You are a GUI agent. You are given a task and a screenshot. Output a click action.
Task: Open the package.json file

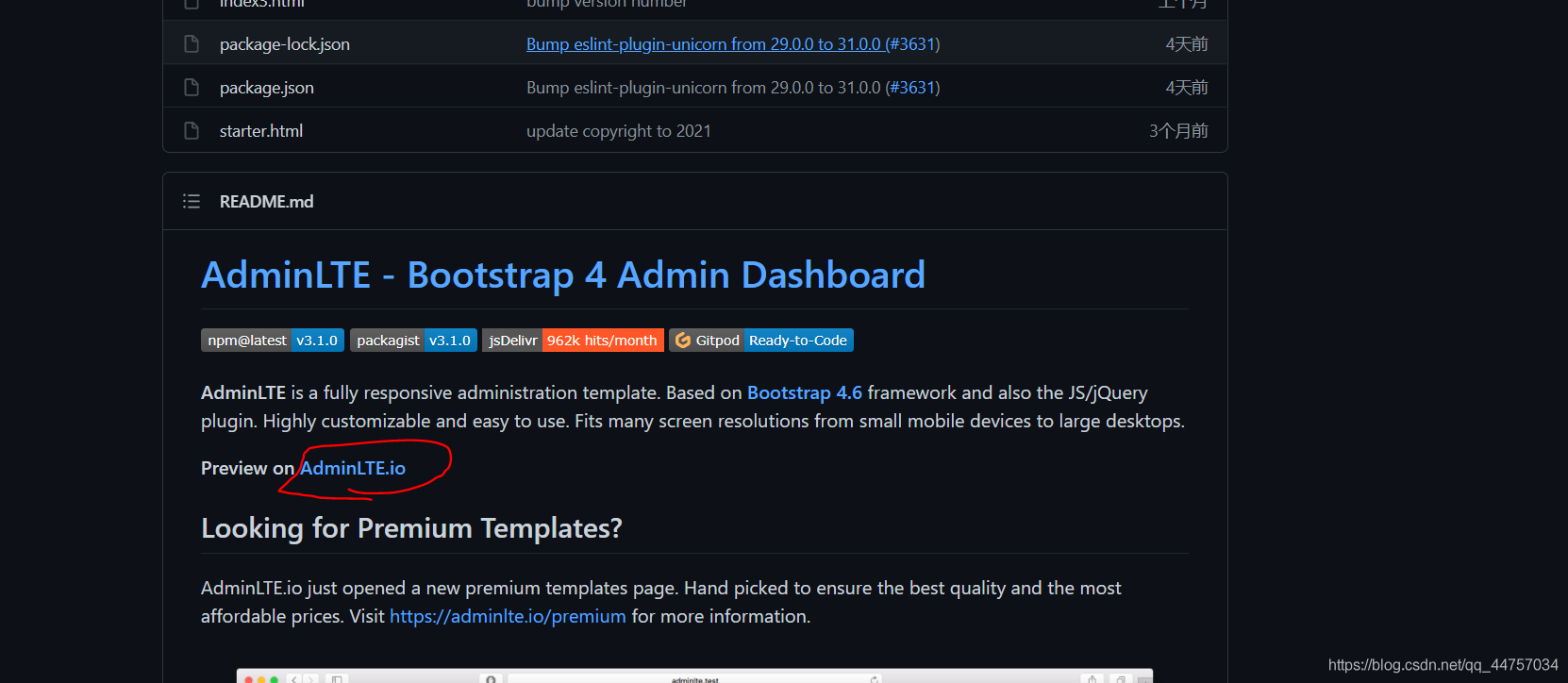click(x=267, y=88)
